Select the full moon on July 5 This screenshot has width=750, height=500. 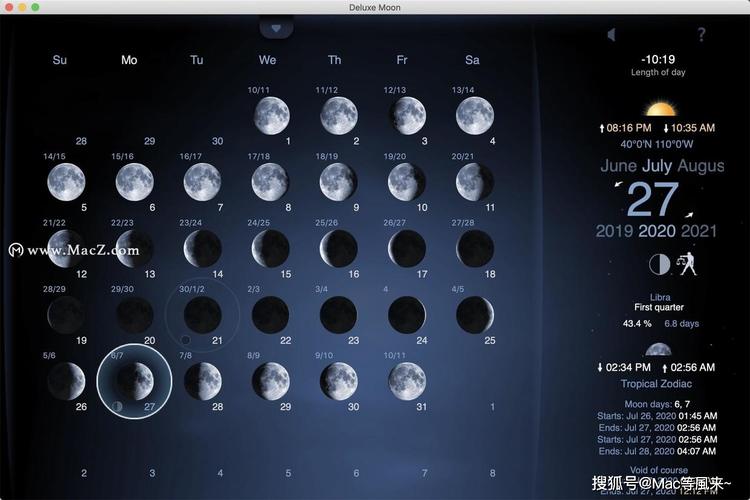pos(66,182)
